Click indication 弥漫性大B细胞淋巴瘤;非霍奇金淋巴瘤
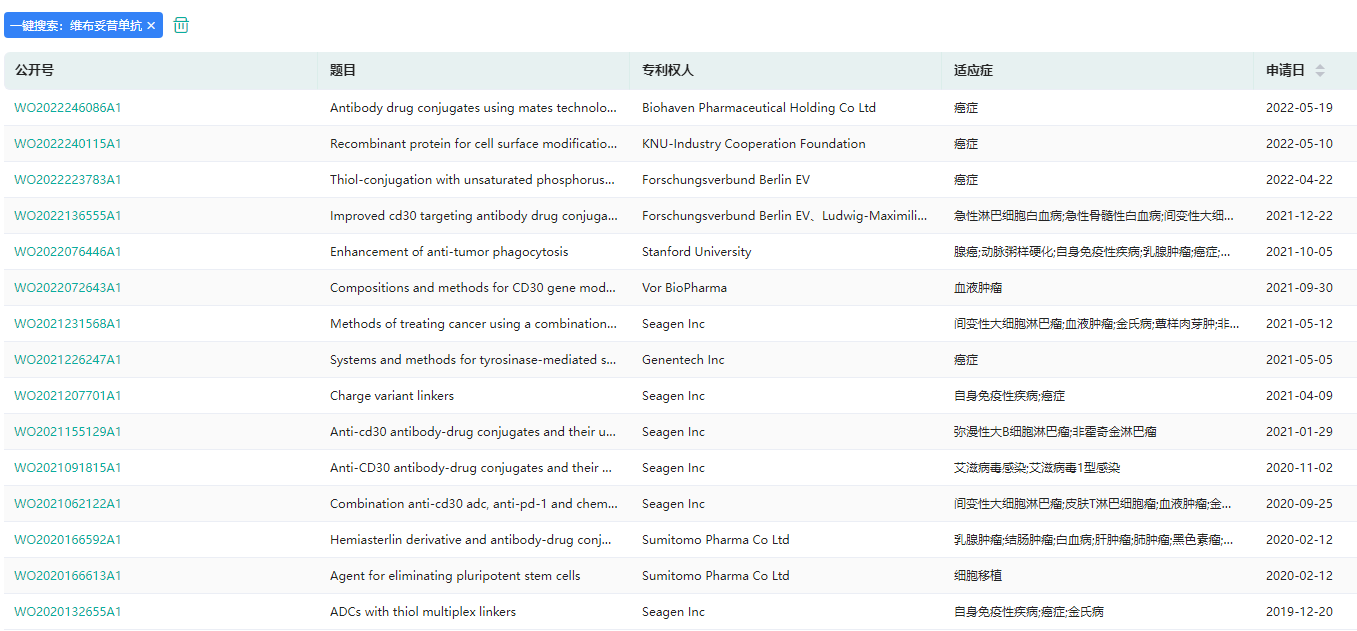1357x631 pixels. tap(1055, 432)
